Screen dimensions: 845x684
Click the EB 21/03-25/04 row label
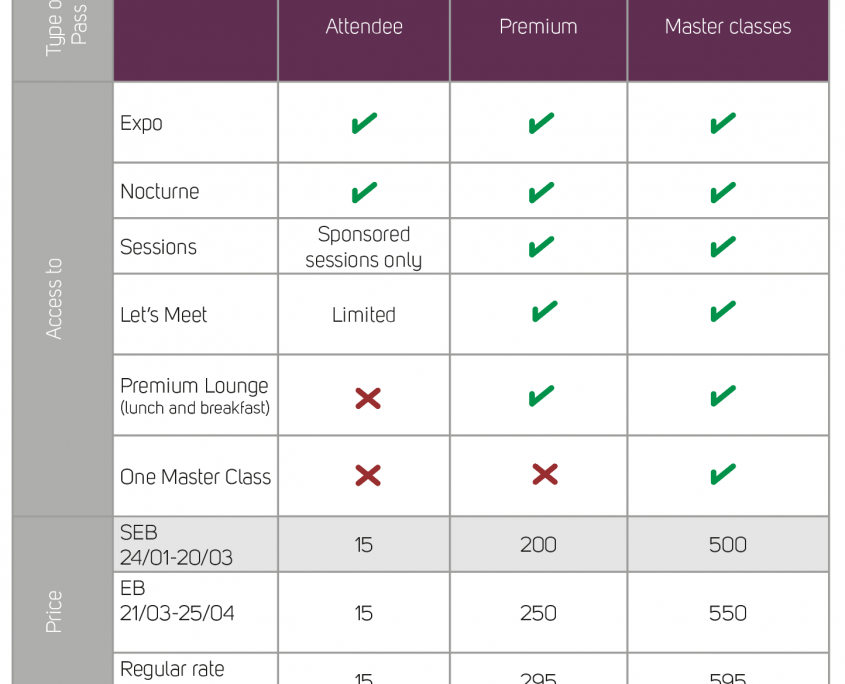177,600
